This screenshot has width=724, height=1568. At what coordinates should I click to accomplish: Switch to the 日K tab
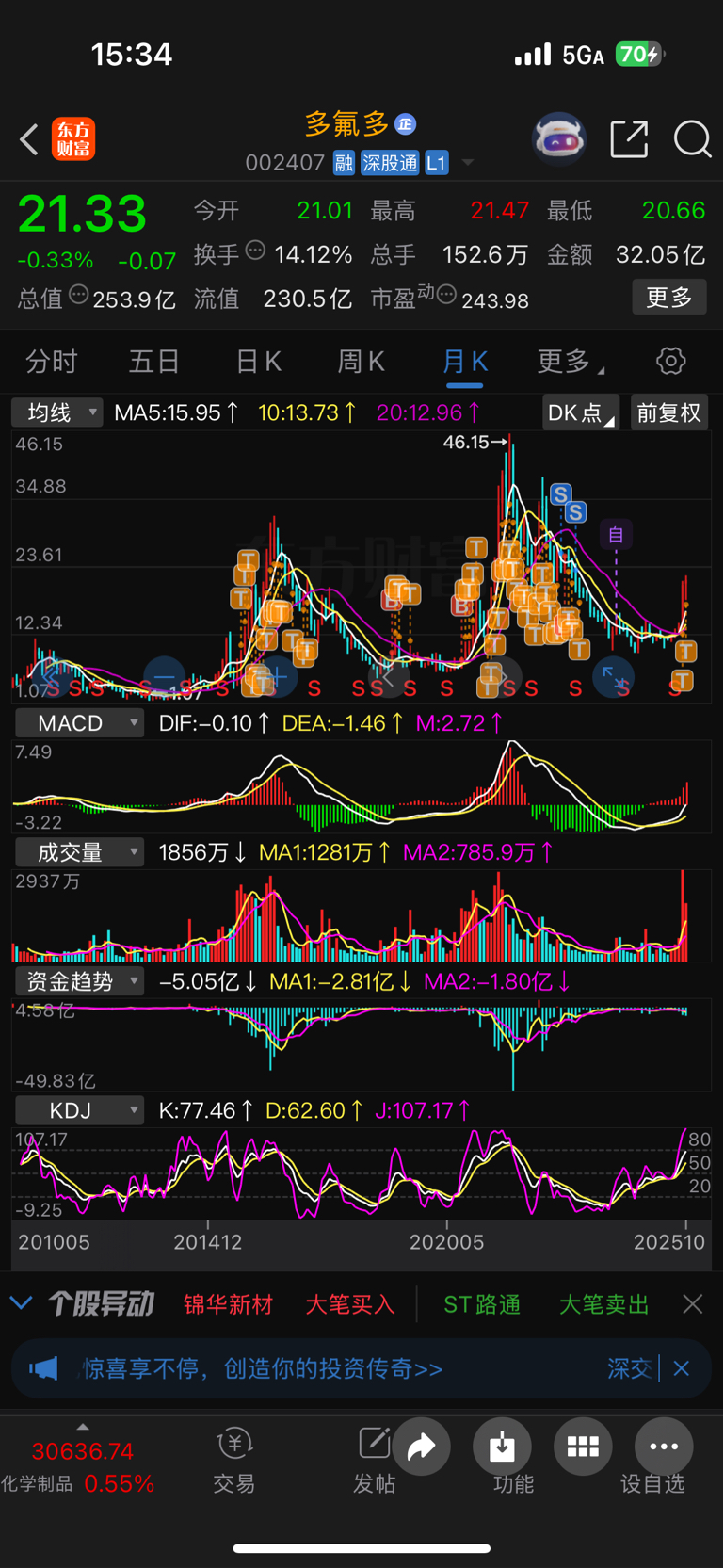click(258, 362)
